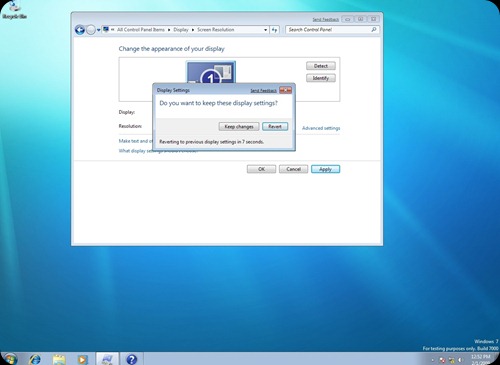The image size is (500, 365).
Task: Show hidden tray icons arrow
Action: (x=433, y=360)
